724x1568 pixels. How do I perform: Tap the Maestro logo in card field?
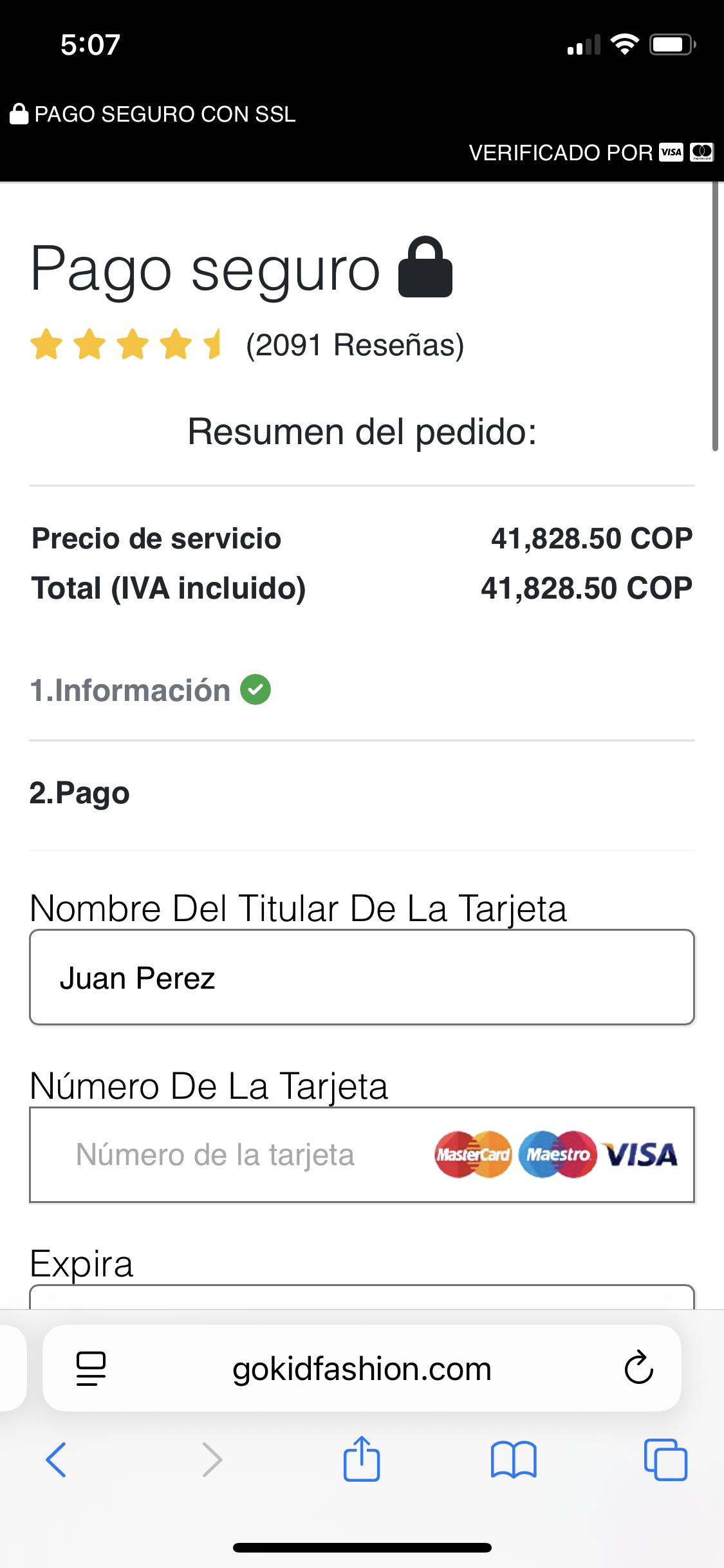point(558,1155)
